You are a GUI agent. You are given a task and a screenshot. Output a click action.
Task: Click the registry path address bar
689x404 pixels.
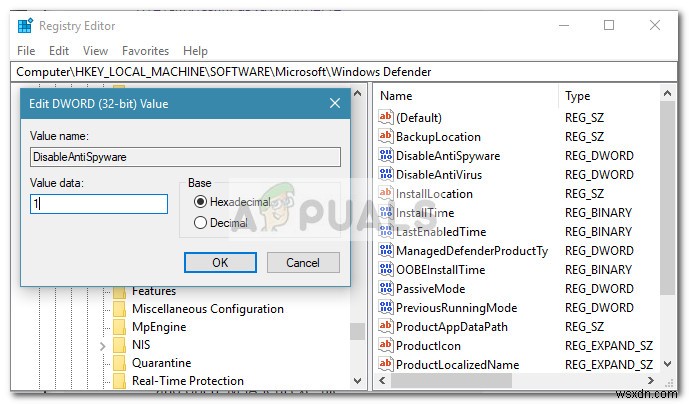344,72
